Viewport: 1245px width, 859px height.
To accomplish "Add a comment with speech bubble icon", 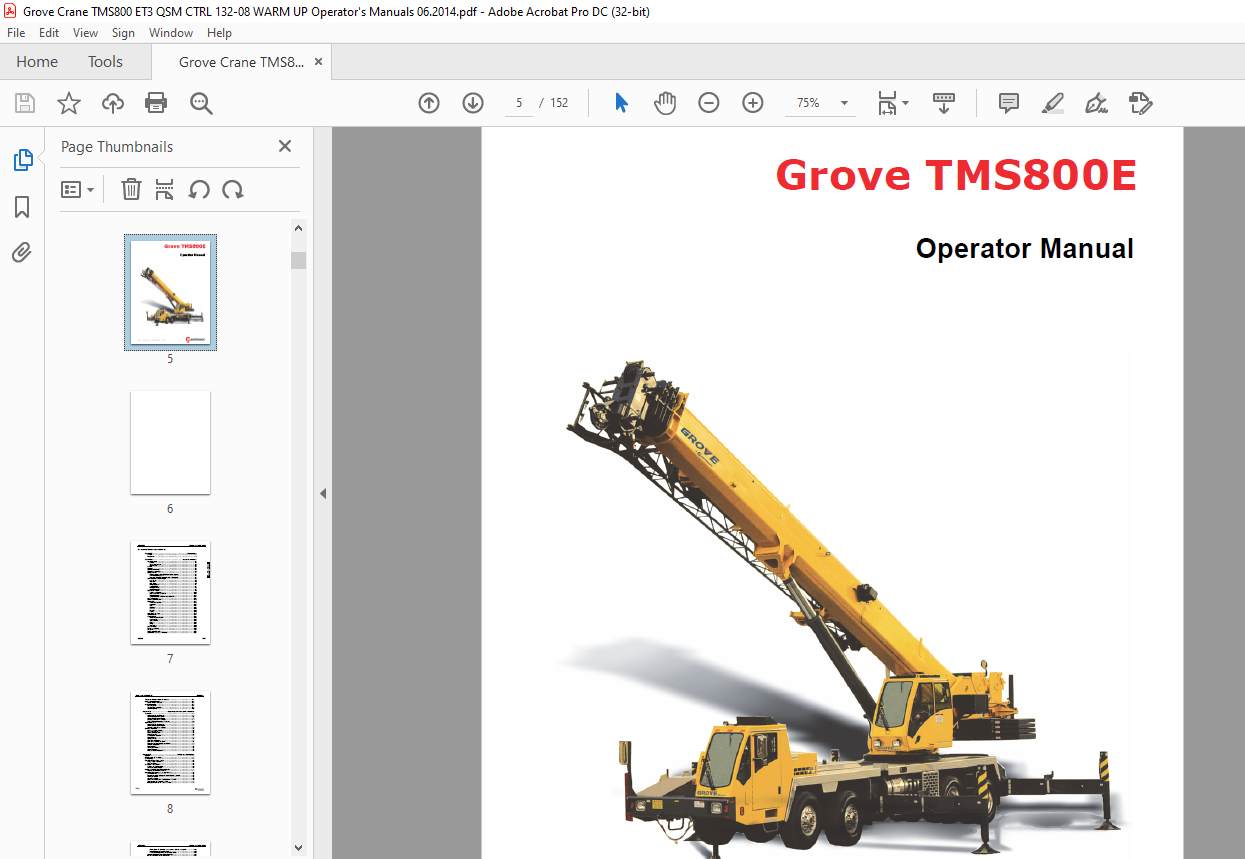I will coord(1009,103).
